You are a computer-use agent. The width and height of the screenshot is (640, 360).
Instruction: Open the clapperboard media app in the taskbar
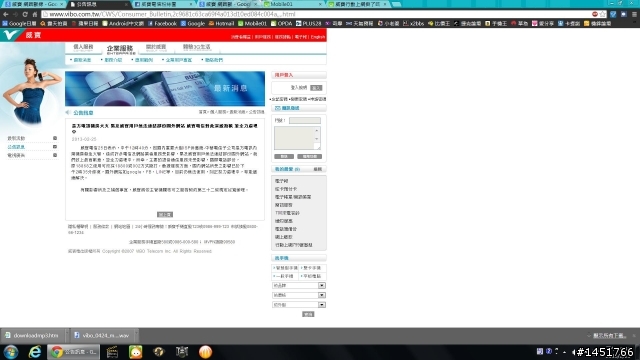(112, 352)
